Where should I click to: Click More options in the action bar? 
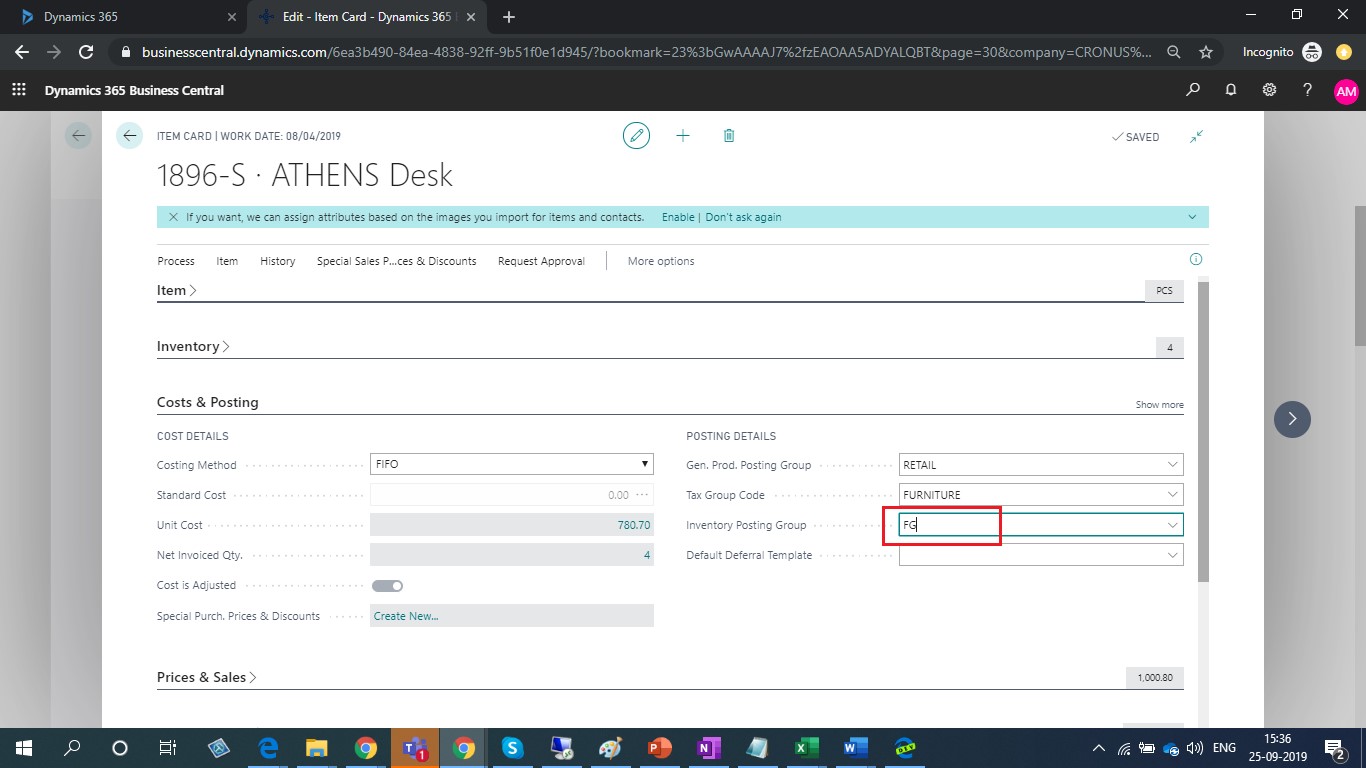coord(661,261)
